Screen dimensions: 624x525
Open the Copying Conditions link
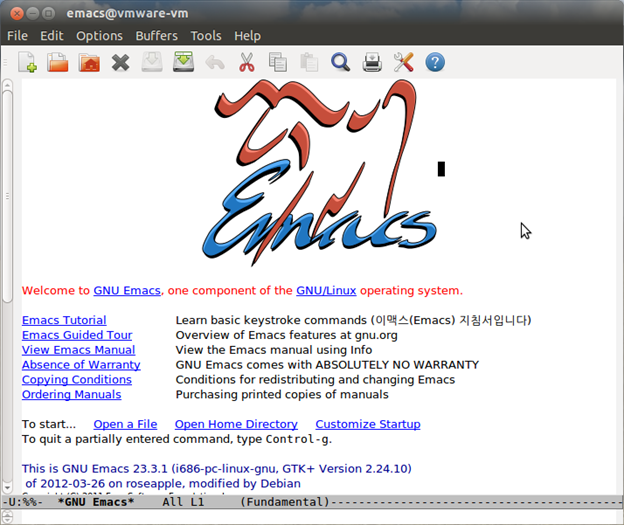click(77, 380)
